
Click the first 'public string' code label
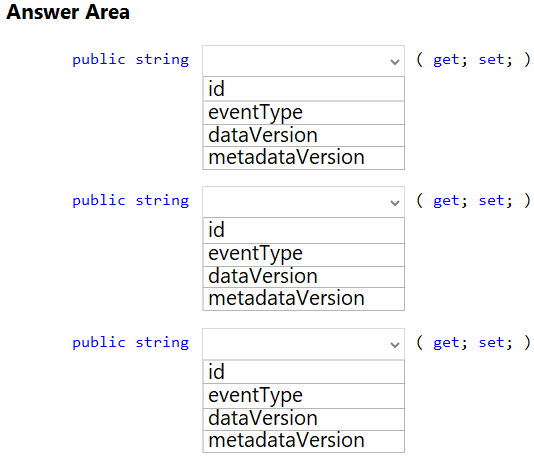130,60
